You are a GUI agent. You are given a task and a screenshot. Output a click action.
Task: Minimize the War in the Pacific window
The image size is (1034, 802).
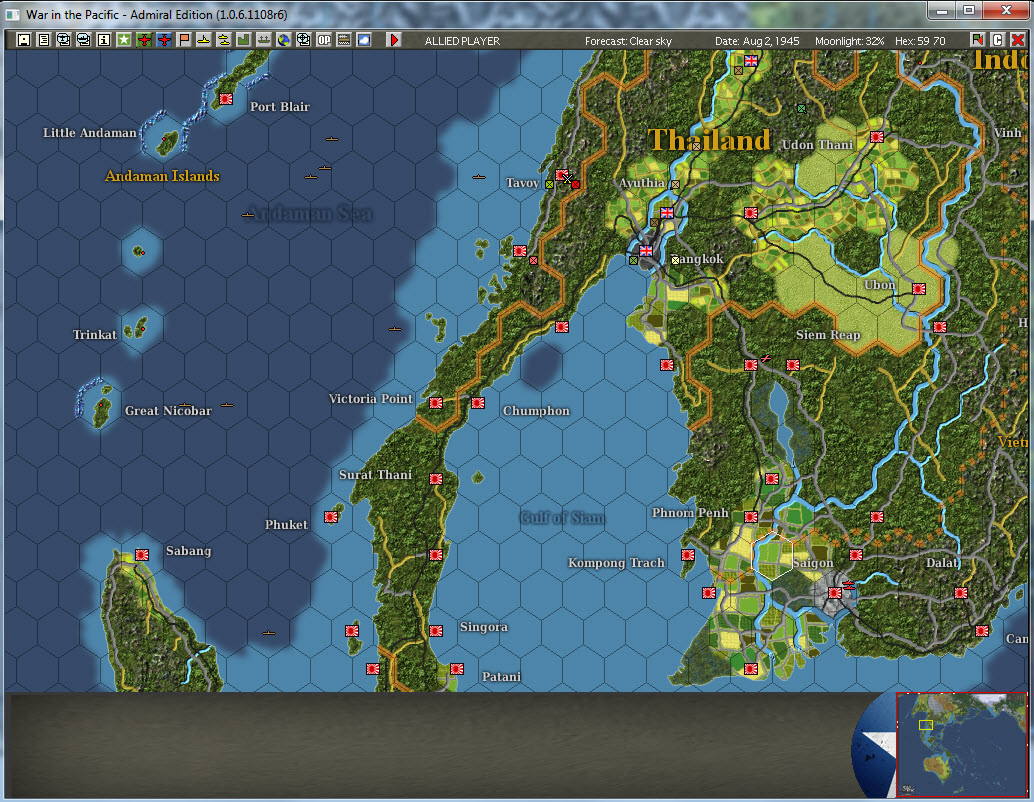point(942,11)
